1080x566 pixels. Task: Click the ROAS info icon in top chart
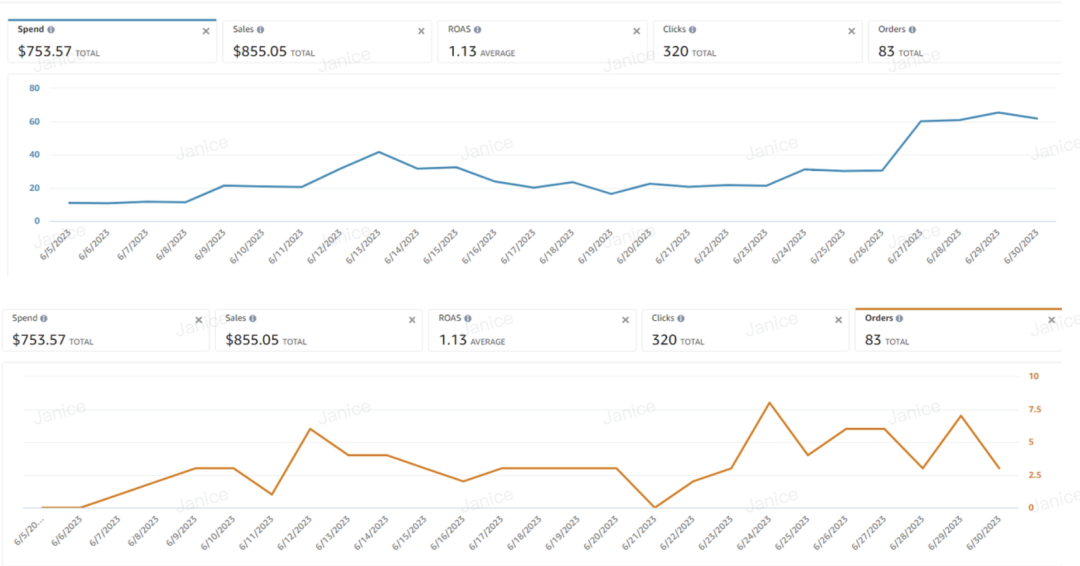tap(477, 30)
